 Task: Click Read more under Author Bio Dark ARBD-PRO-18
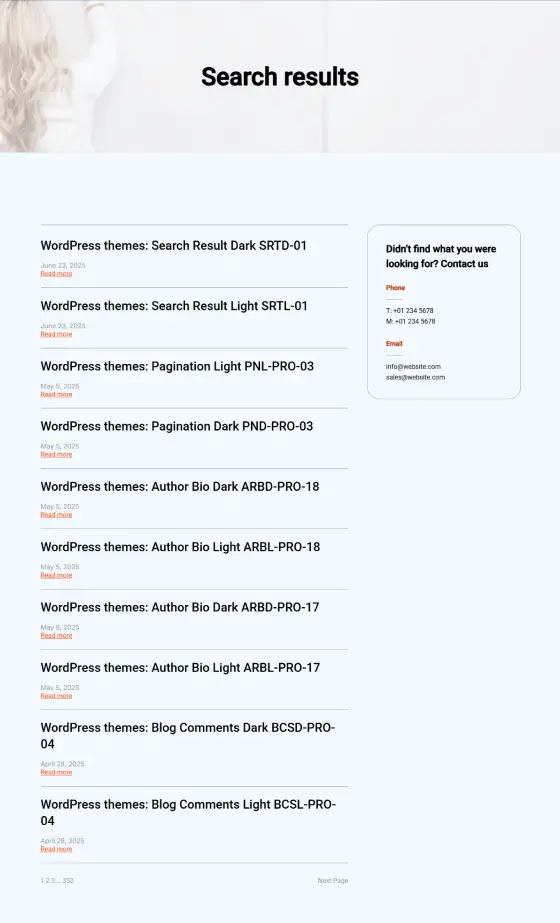[57, 514]
